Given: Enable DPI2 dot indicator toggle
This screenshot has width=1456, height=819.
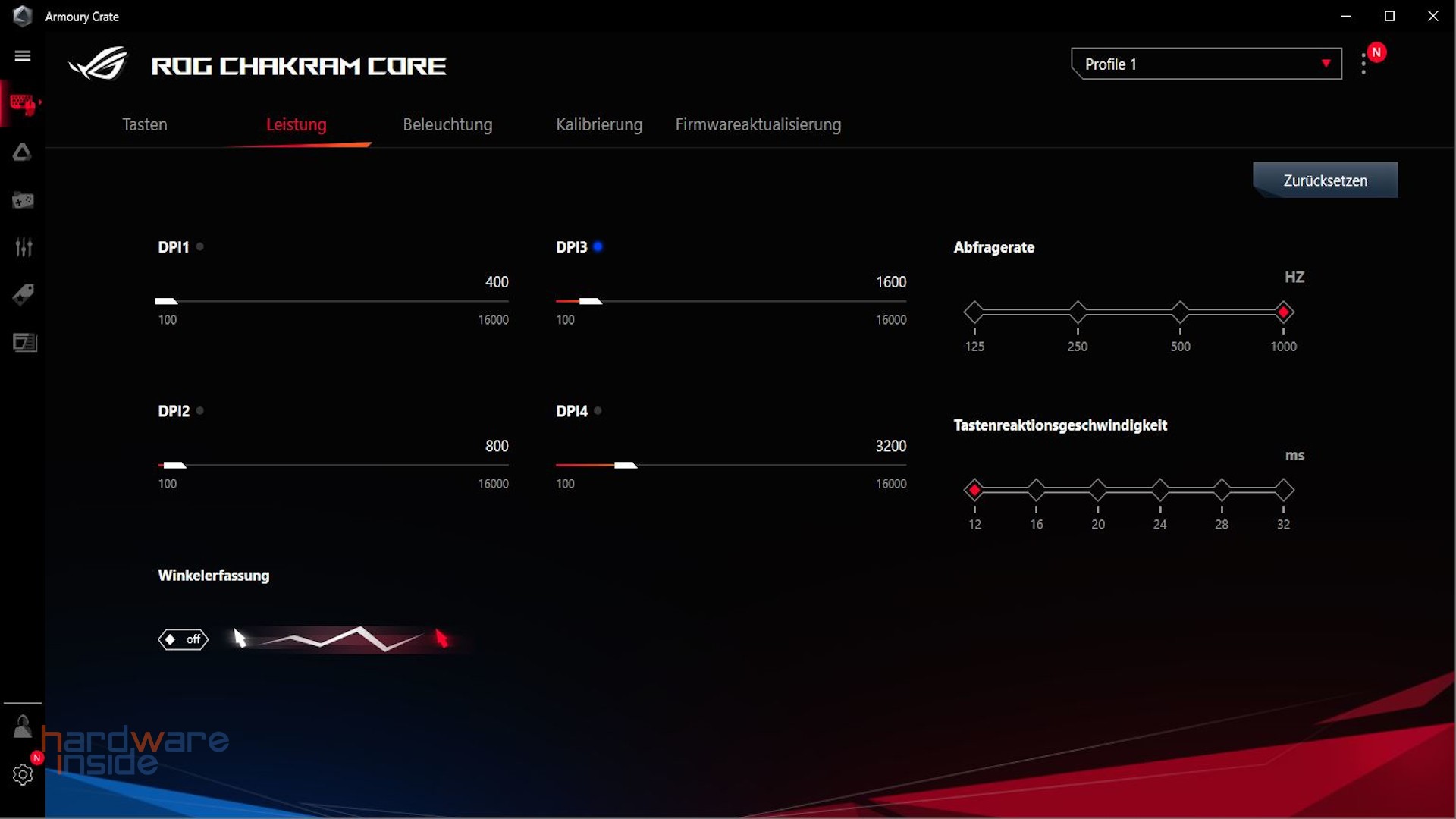Looking at the screenshot, I should coord(199,411).
